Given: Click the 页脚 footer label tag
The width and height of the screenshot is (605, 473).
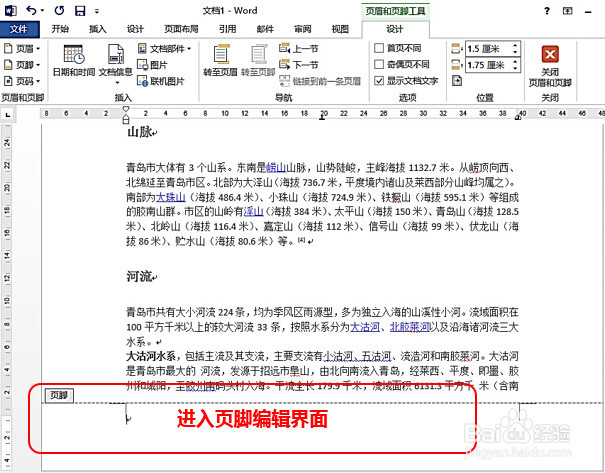Looking at the screenshot, I should [x=59, y=395].
